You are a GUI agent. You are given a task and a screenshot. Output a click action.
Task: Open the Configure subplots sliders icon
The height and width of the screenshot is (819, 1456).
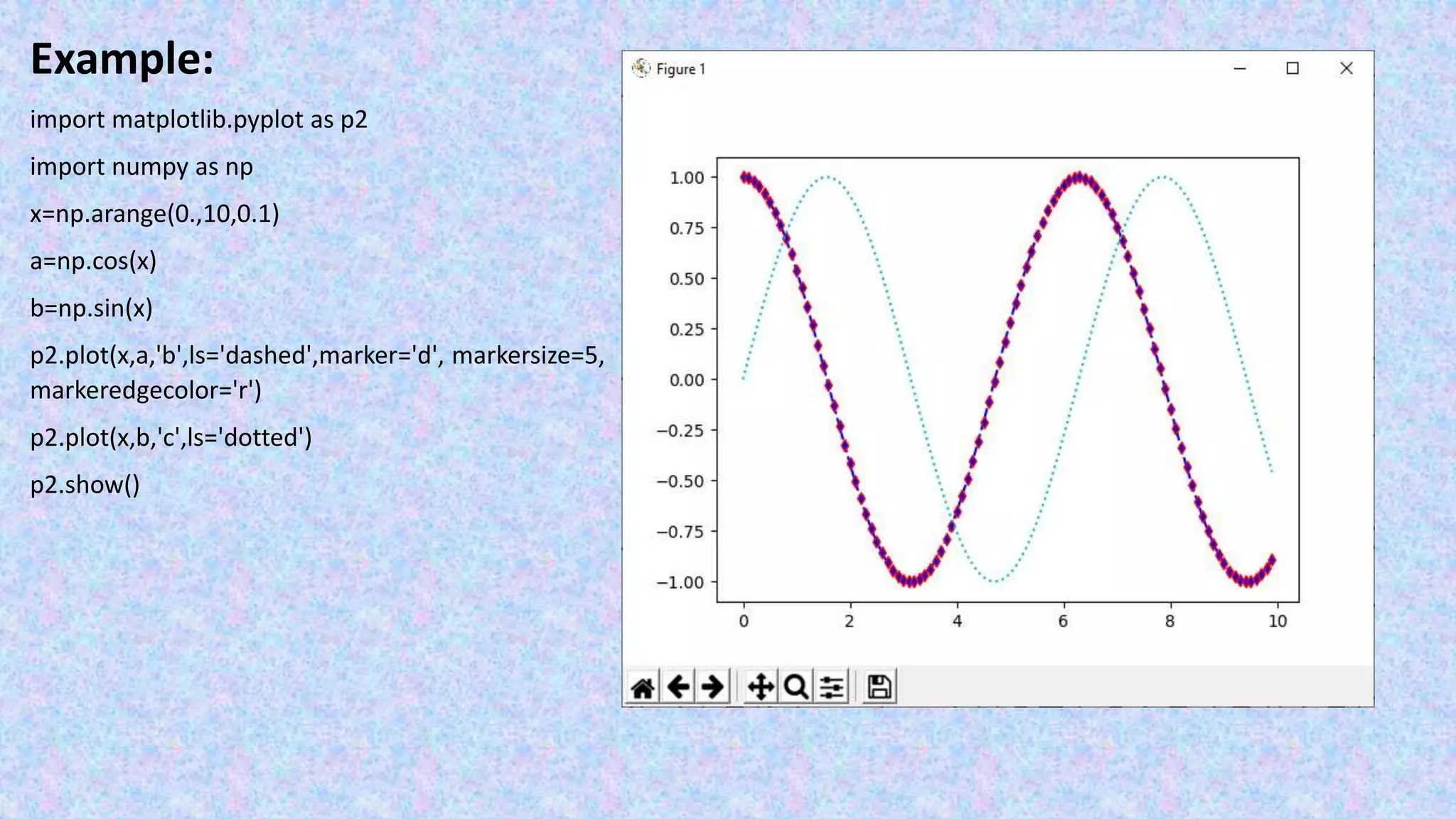pyautogui.click(x=831, y=687)
